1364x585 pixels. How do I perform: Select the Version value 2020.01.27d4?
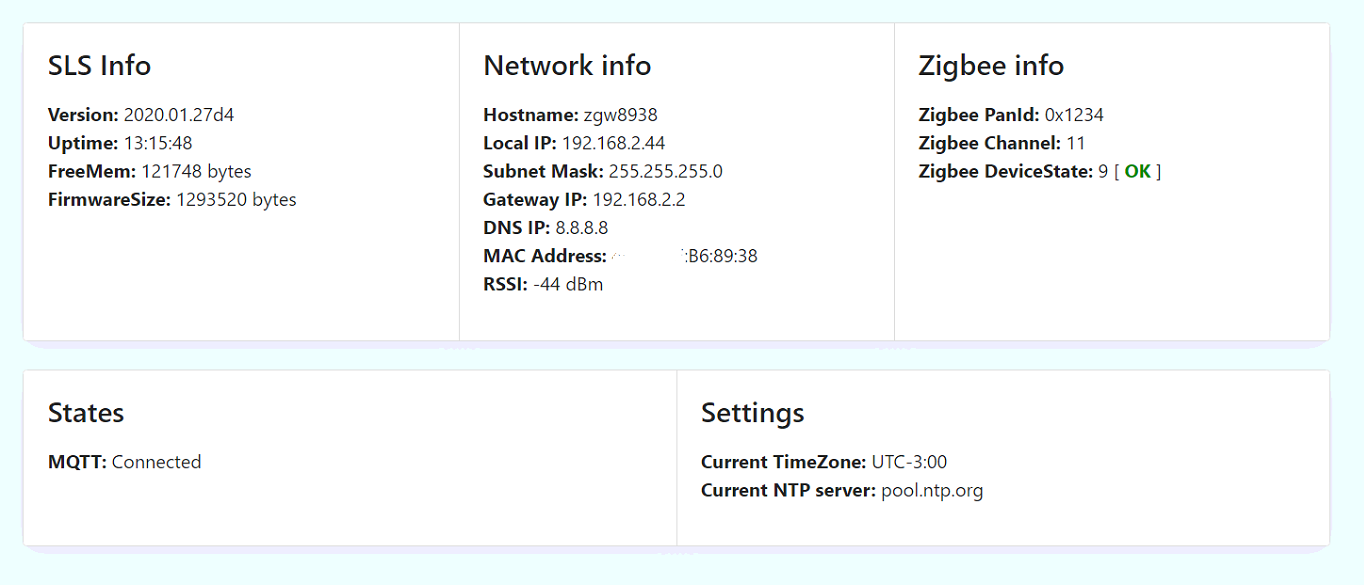point(179,115)
